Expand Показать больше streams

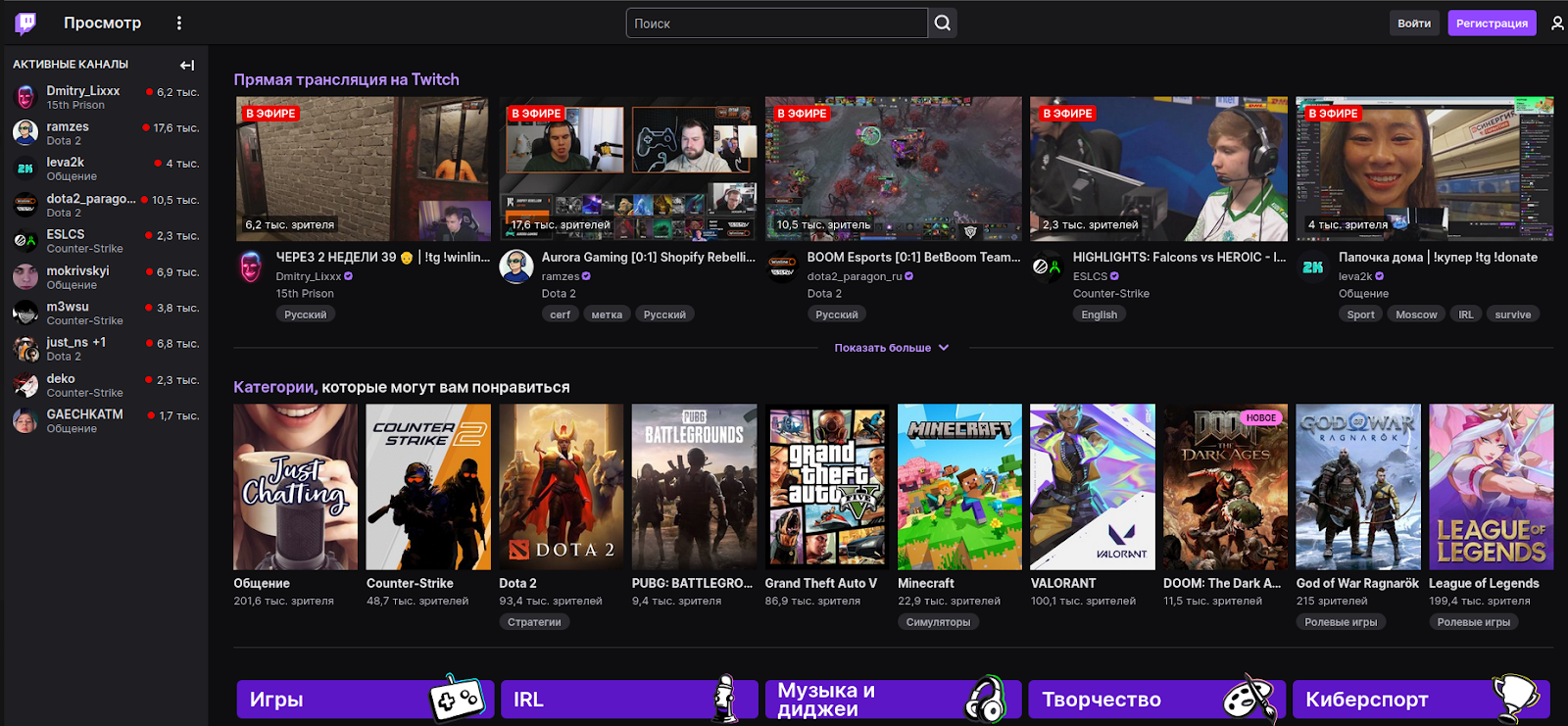[x=892, y=348]
